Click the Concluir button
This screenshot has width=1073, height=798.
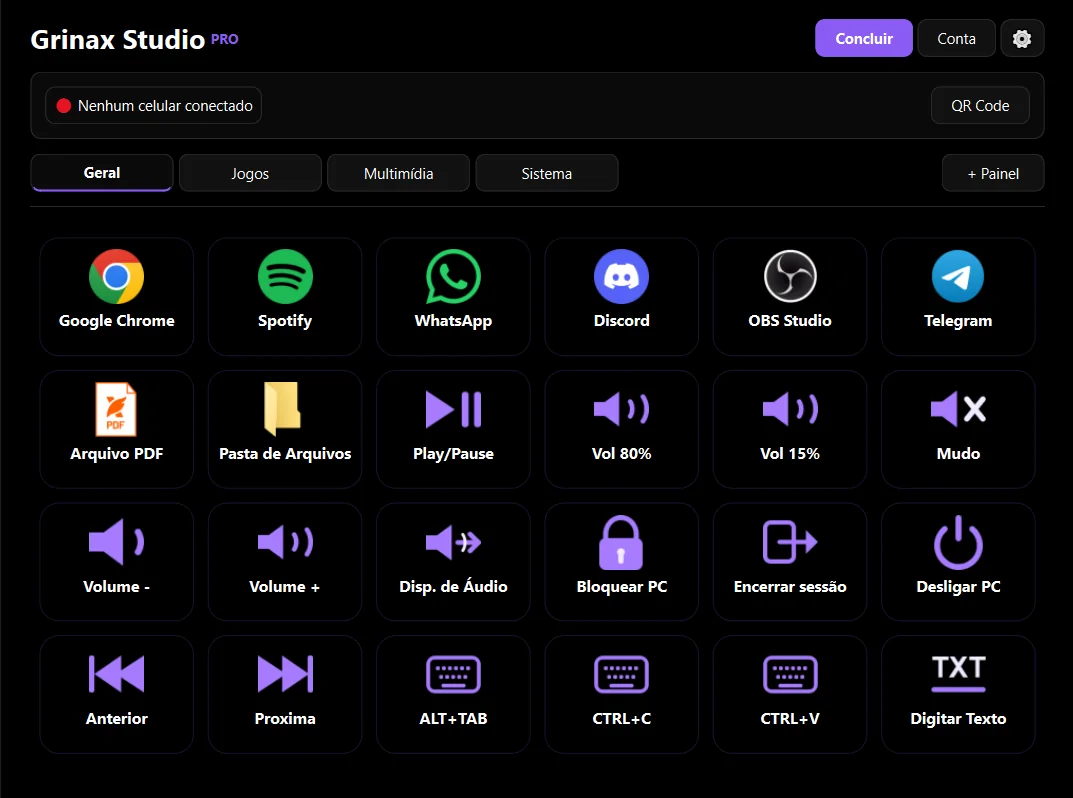(x=864, y=38)
